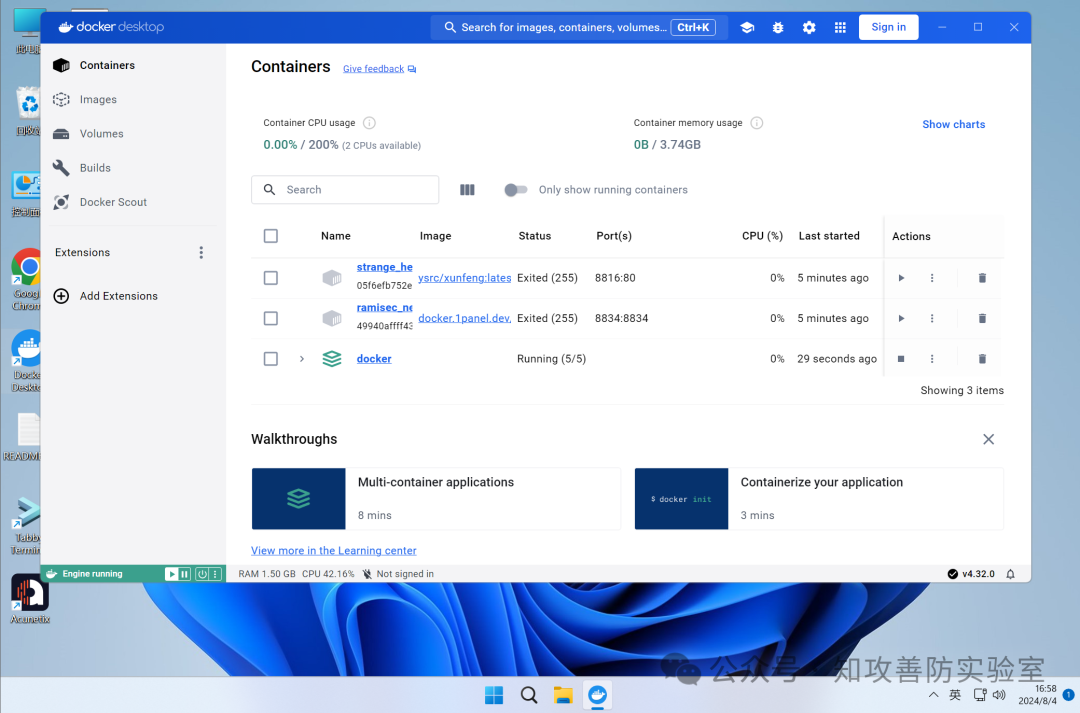1080x713 pixels.
Task: Pause the Docker engine
Action: pyautogui.click(x=184, y=574)
